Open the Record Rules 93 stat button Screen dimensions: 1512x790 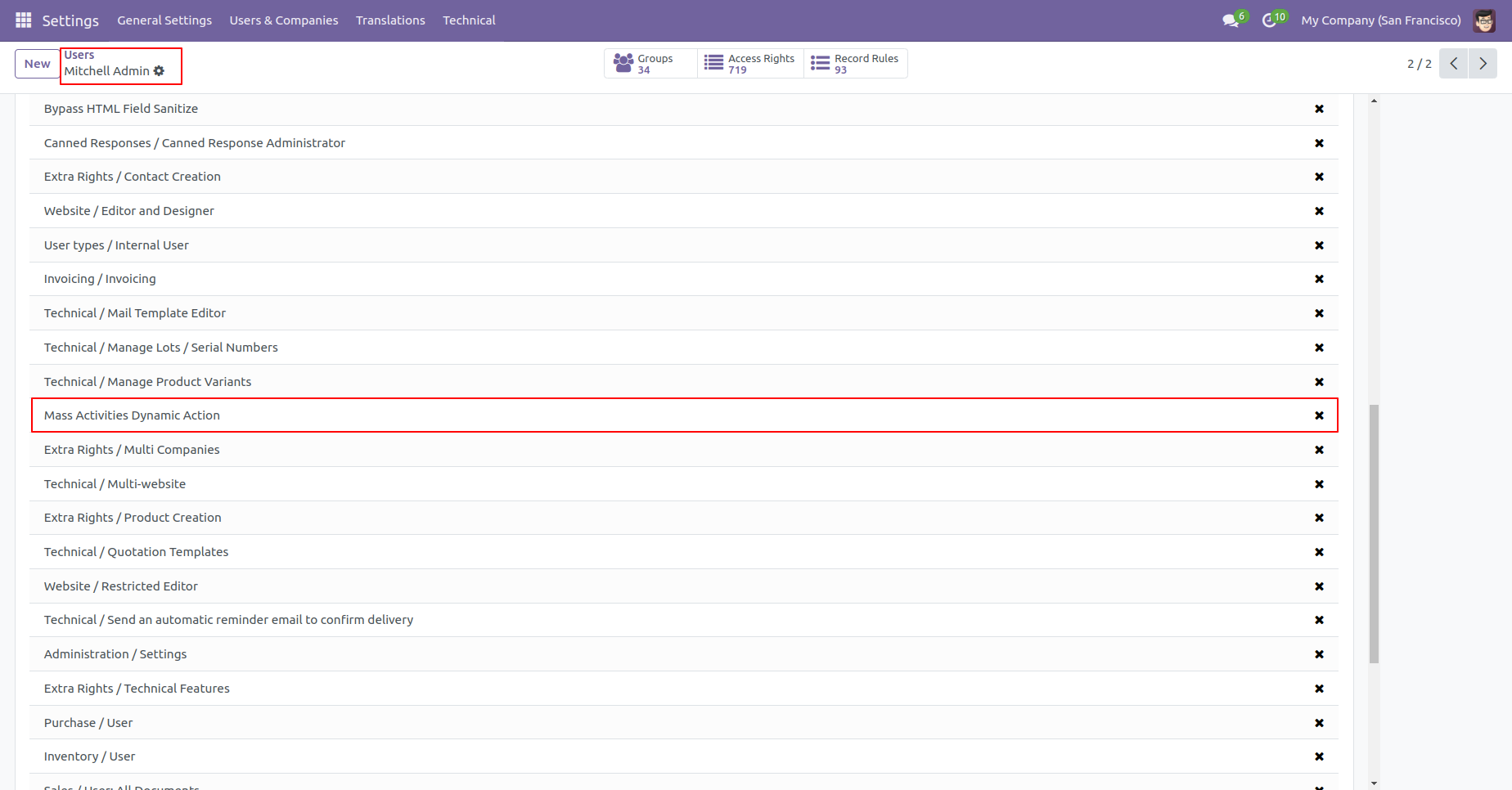pos(856,64)
